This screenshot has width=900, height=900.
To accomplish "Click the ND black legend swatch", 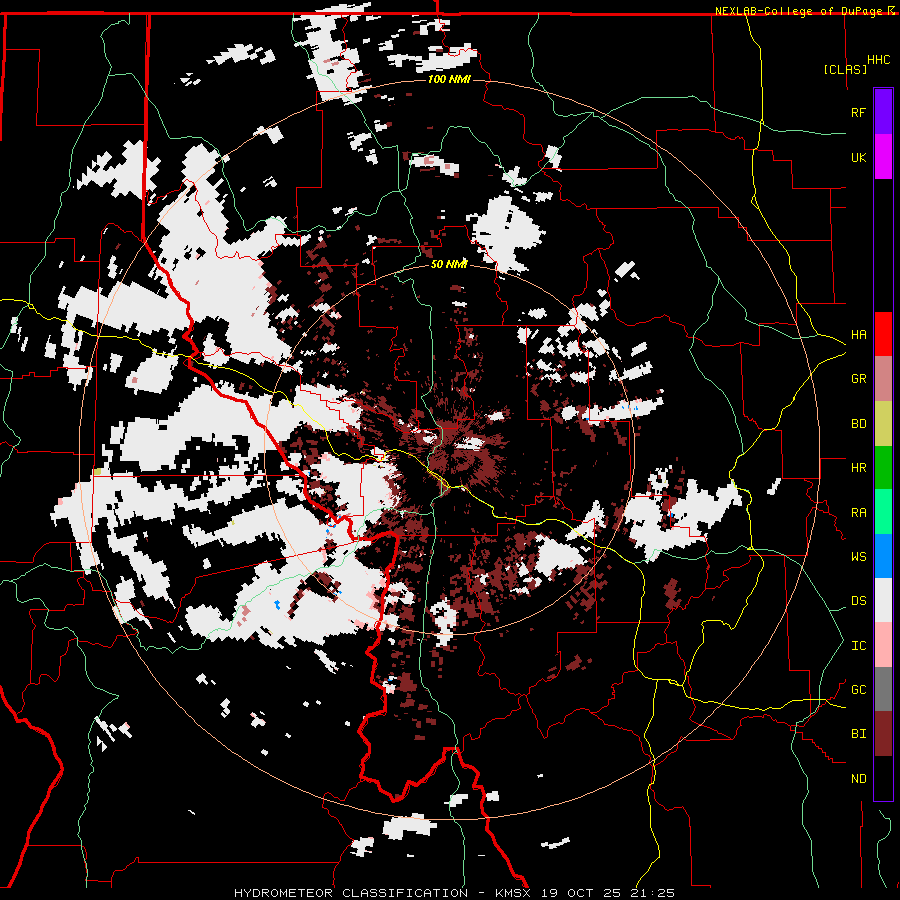I will pos(883,778).
